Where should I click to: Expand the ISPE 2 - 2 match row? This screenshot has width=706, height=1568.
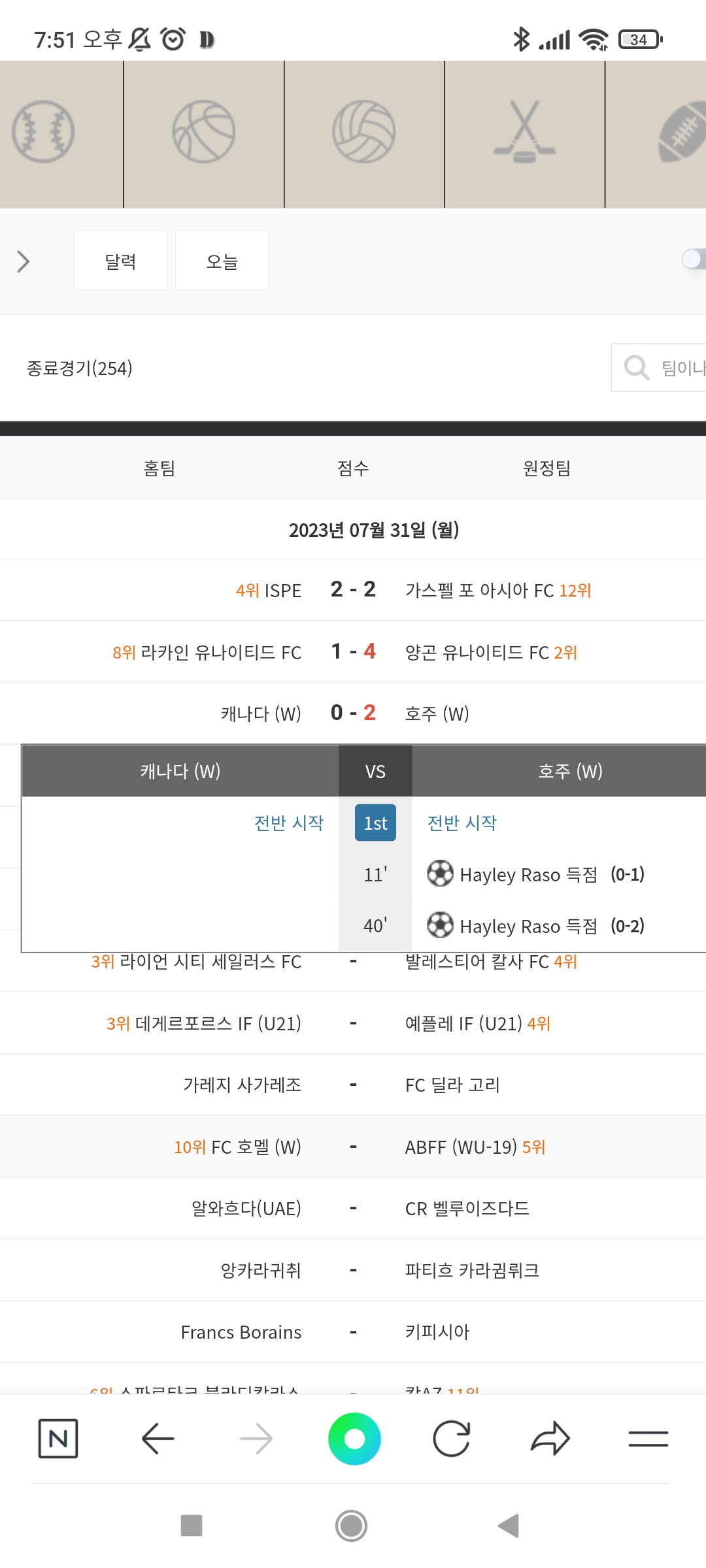[353, 590]
